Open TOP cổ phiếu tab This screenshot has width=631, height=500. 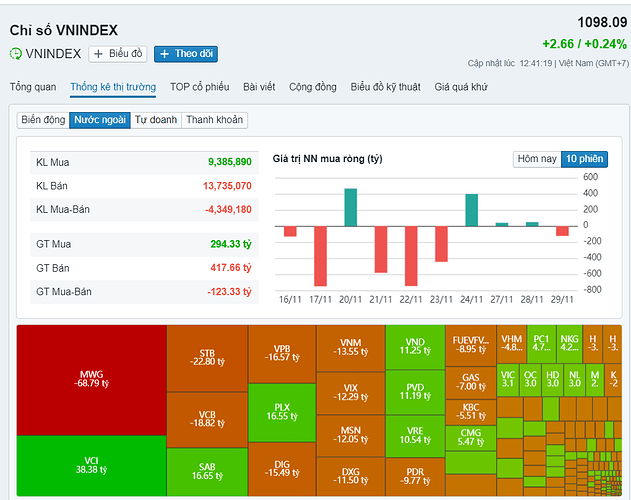(200, 87)
